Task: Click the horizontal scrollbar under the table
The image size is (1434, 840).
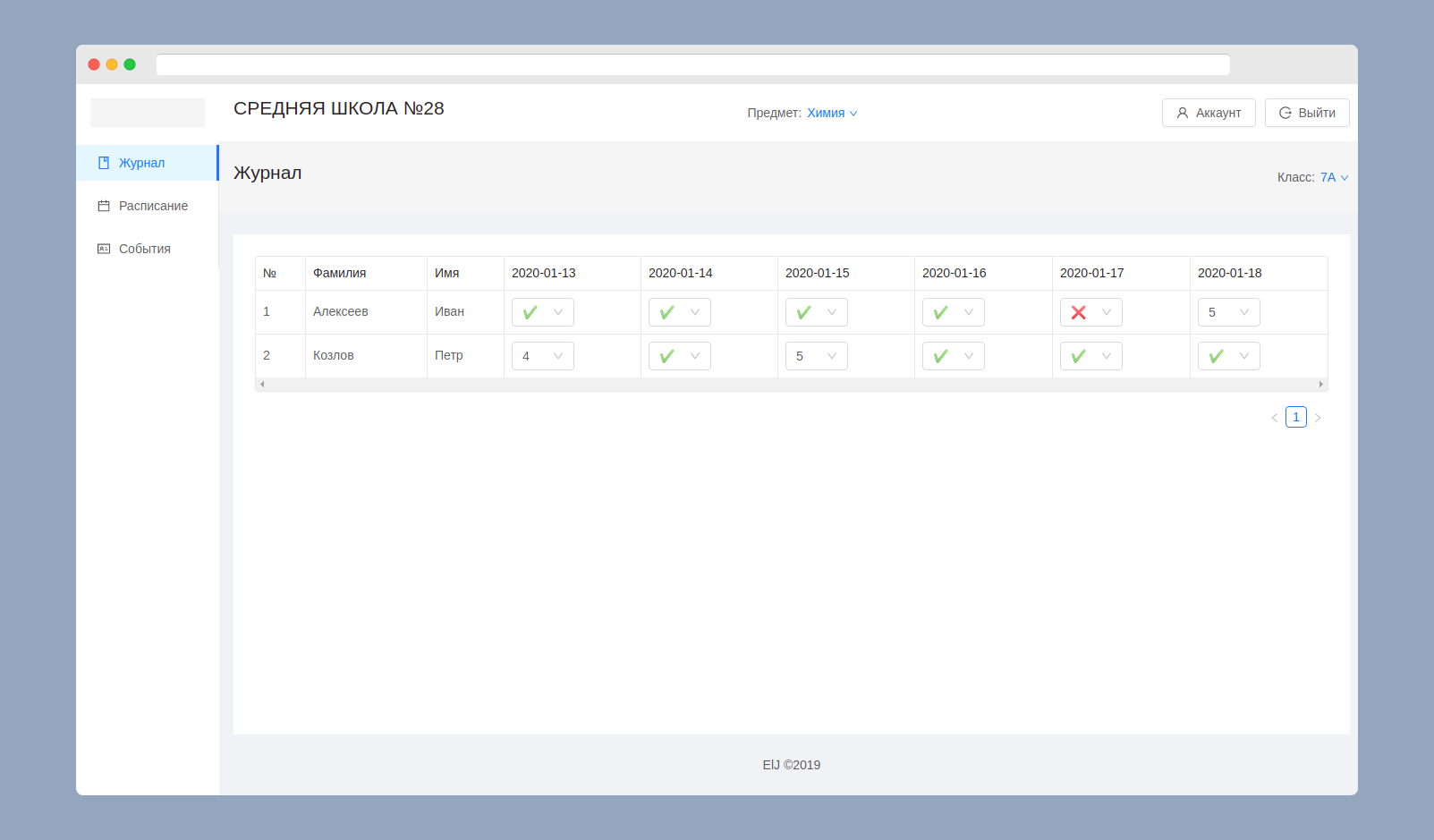Action: click(791, 385)
